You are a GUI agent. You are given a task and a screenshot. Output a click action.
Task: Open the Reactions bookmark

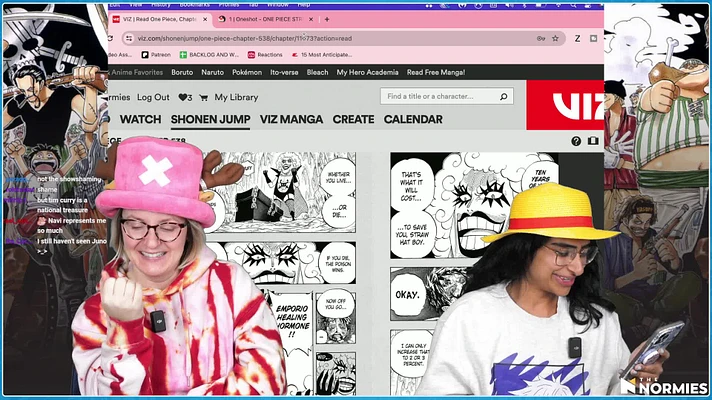point(265,55)
